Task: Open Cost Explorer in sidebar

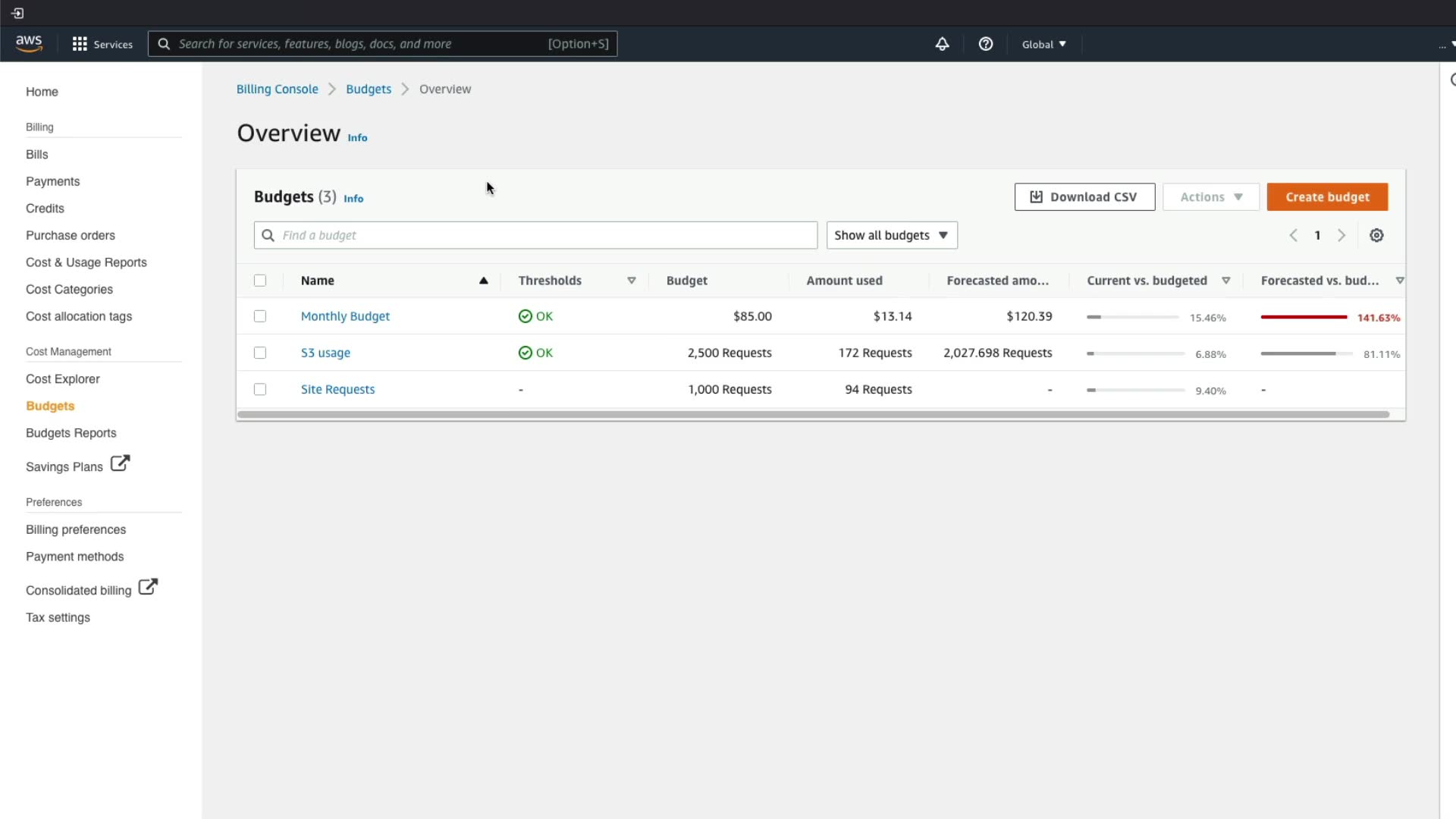Action: pos(63,379)
